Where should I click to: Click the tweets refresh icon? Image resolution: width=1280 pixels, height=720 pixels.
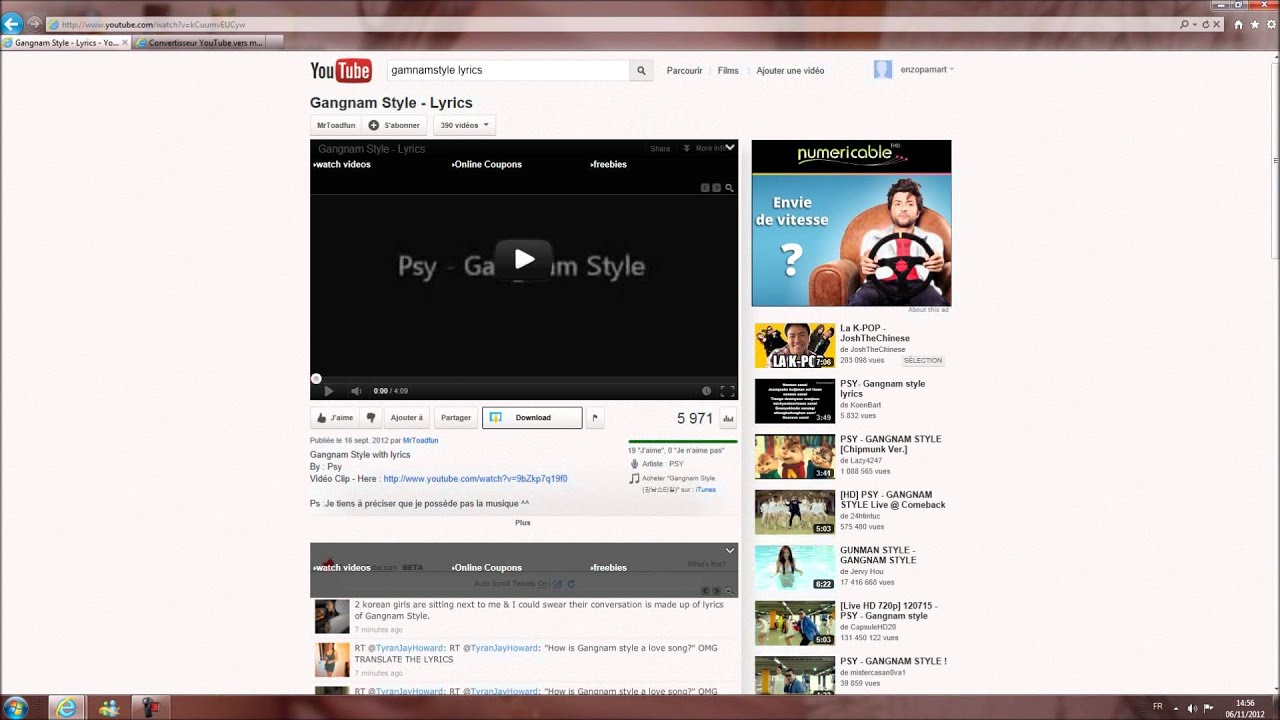tap(571, 583)
